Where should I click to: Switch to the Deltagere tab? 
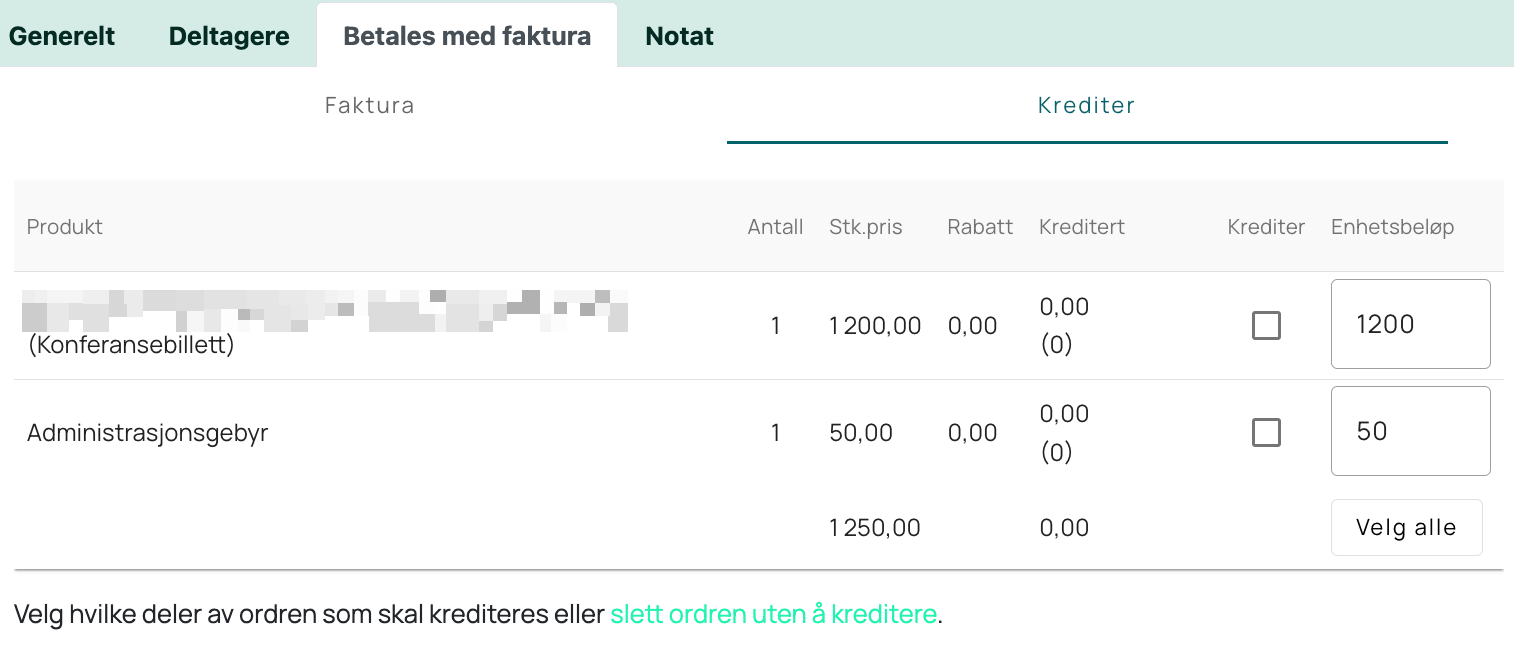(229, 36)
